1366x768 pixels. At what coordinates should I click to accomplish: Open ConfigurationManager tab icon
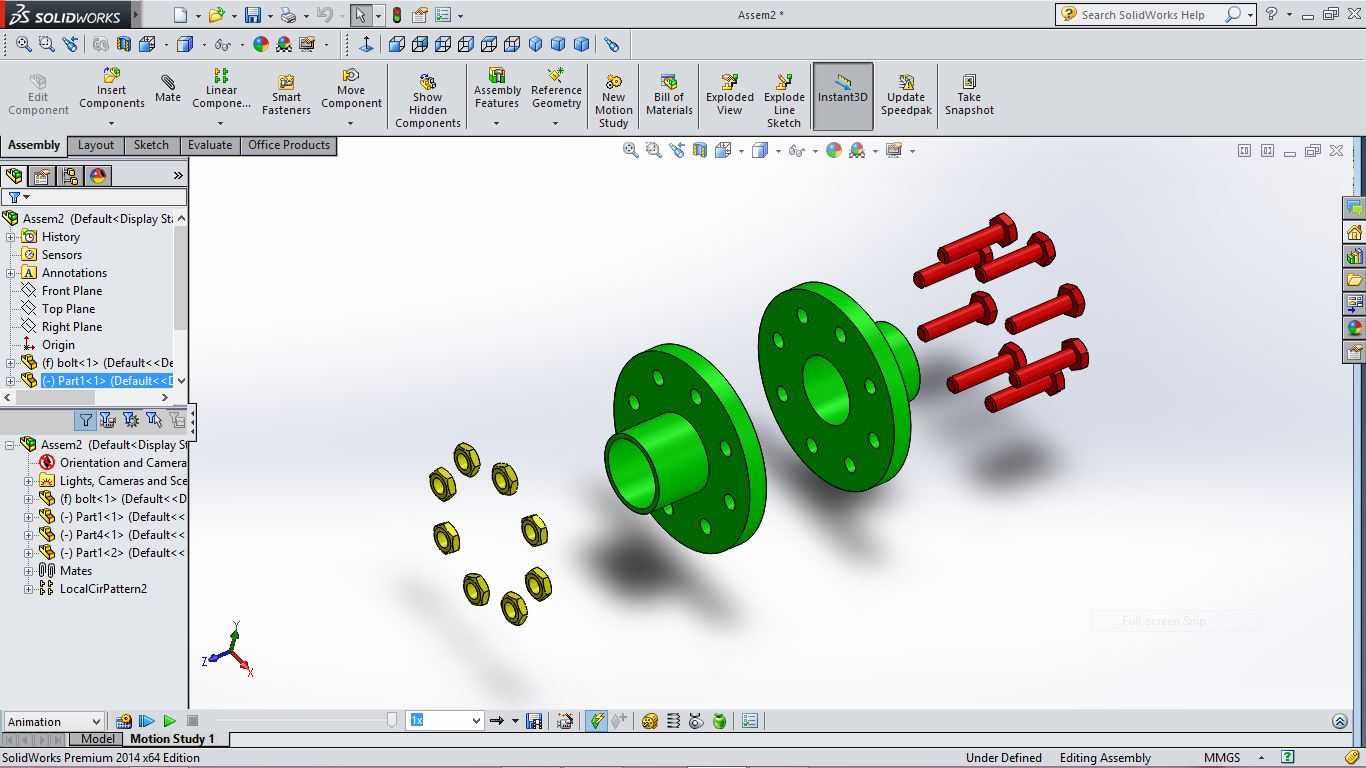[x=70, y=176]
